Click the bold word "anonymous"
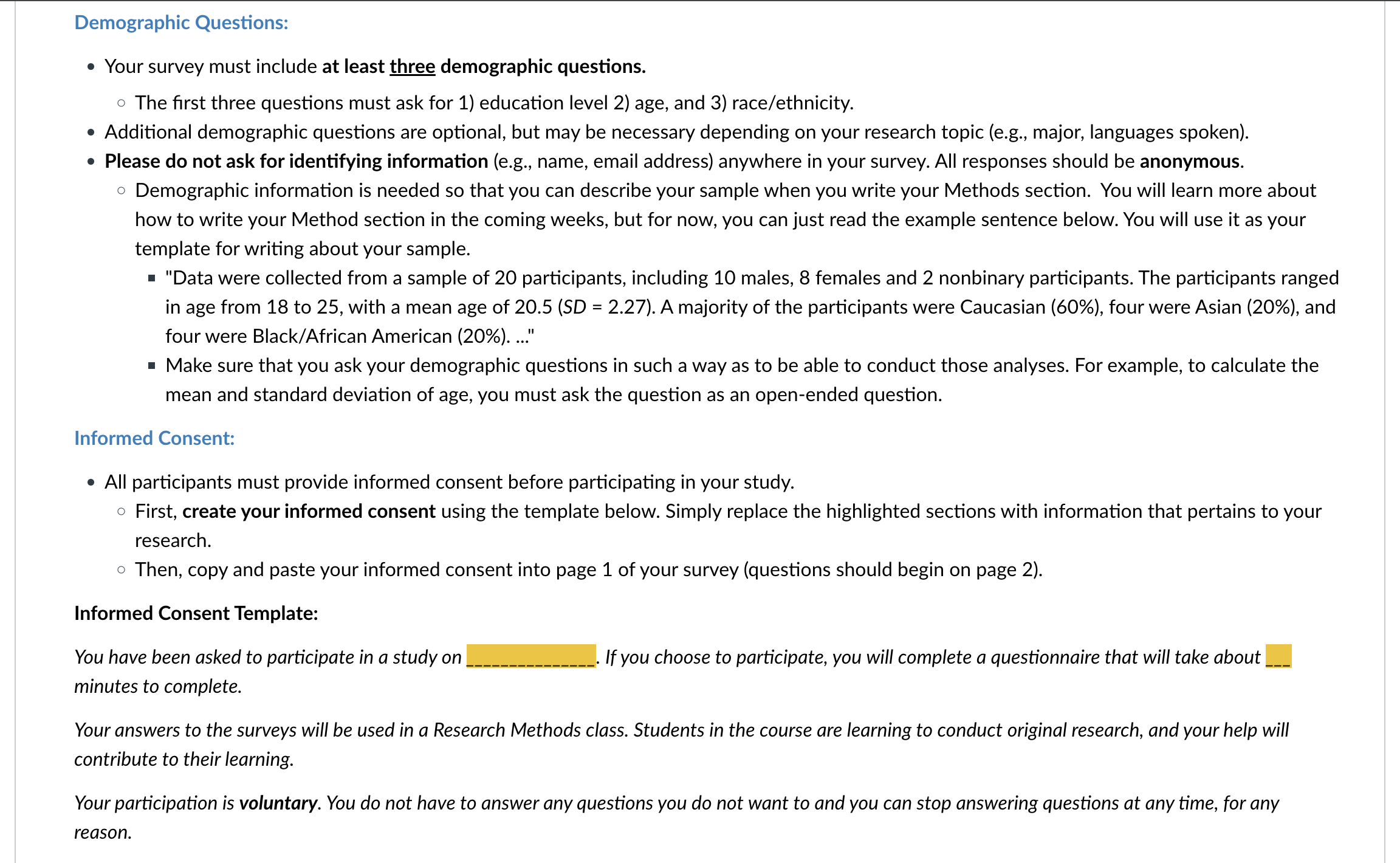The height and width of the screenshot is (863, 1400). tap(1190, 161)
